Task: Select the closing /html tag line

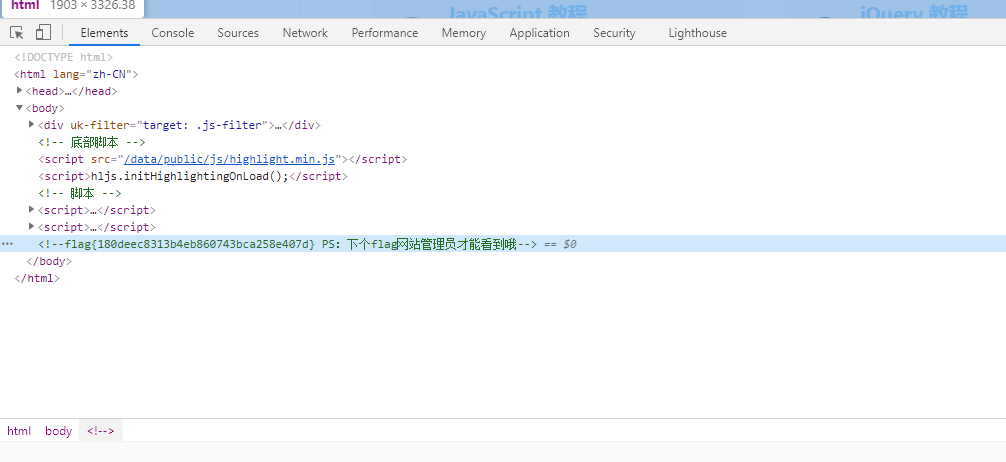Action: pos(37,278)
